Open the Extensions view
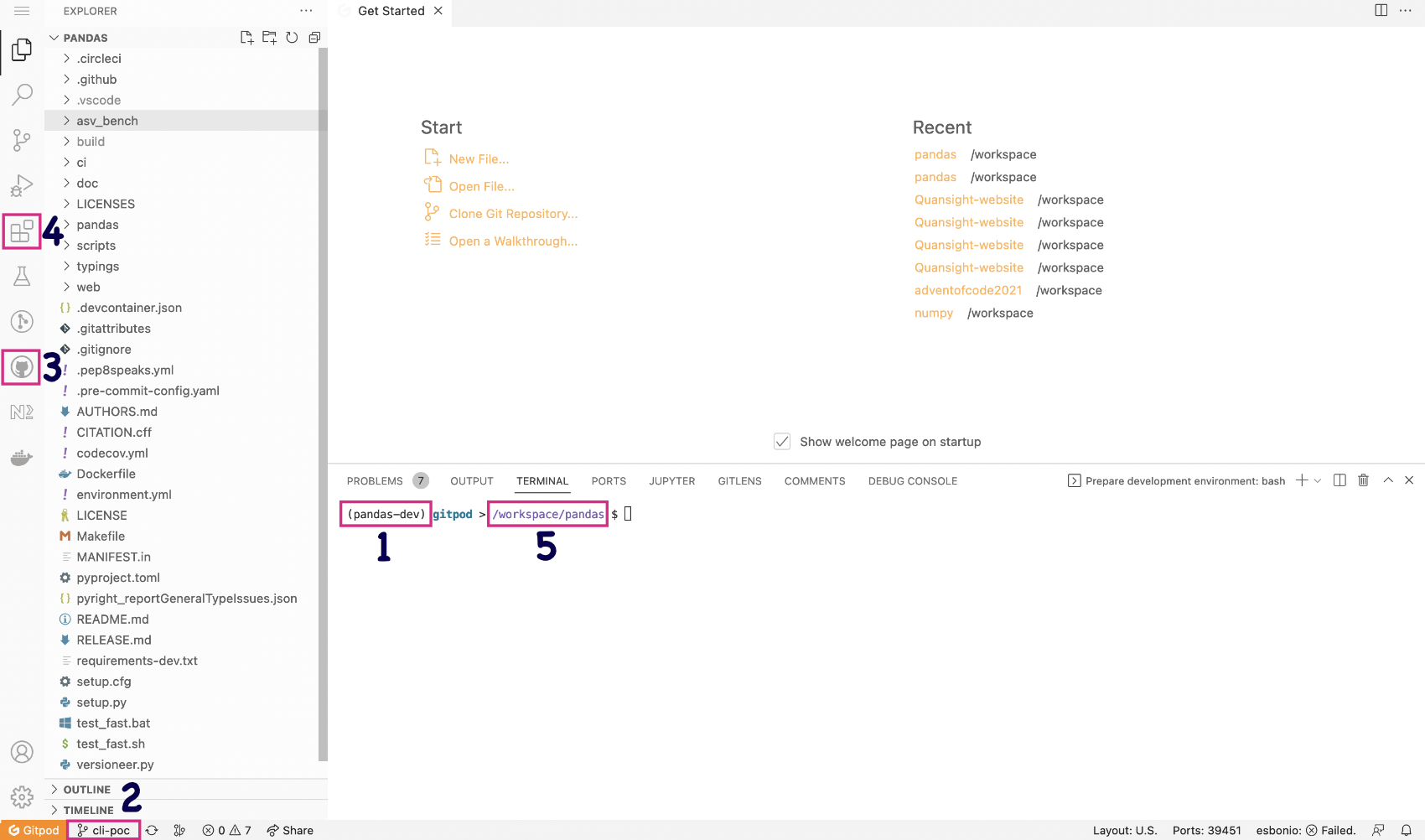The height and width of the screenshot is (840, 1425). [x=22, y=231]
